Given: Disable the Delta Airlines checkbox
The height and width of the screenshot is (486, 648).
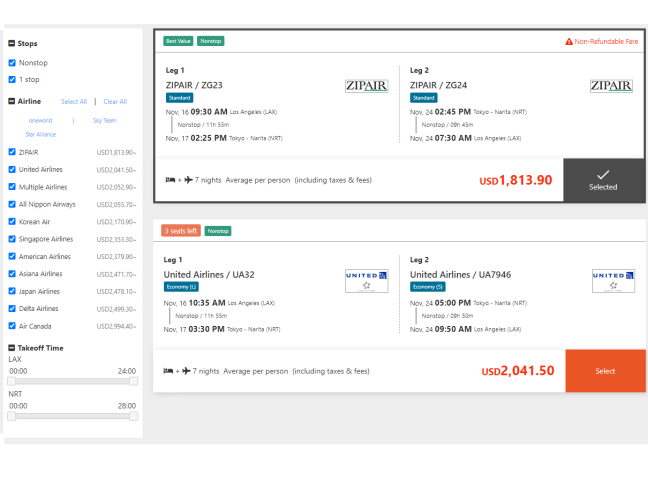Looking at the screenshot, I should click(12, 309).
